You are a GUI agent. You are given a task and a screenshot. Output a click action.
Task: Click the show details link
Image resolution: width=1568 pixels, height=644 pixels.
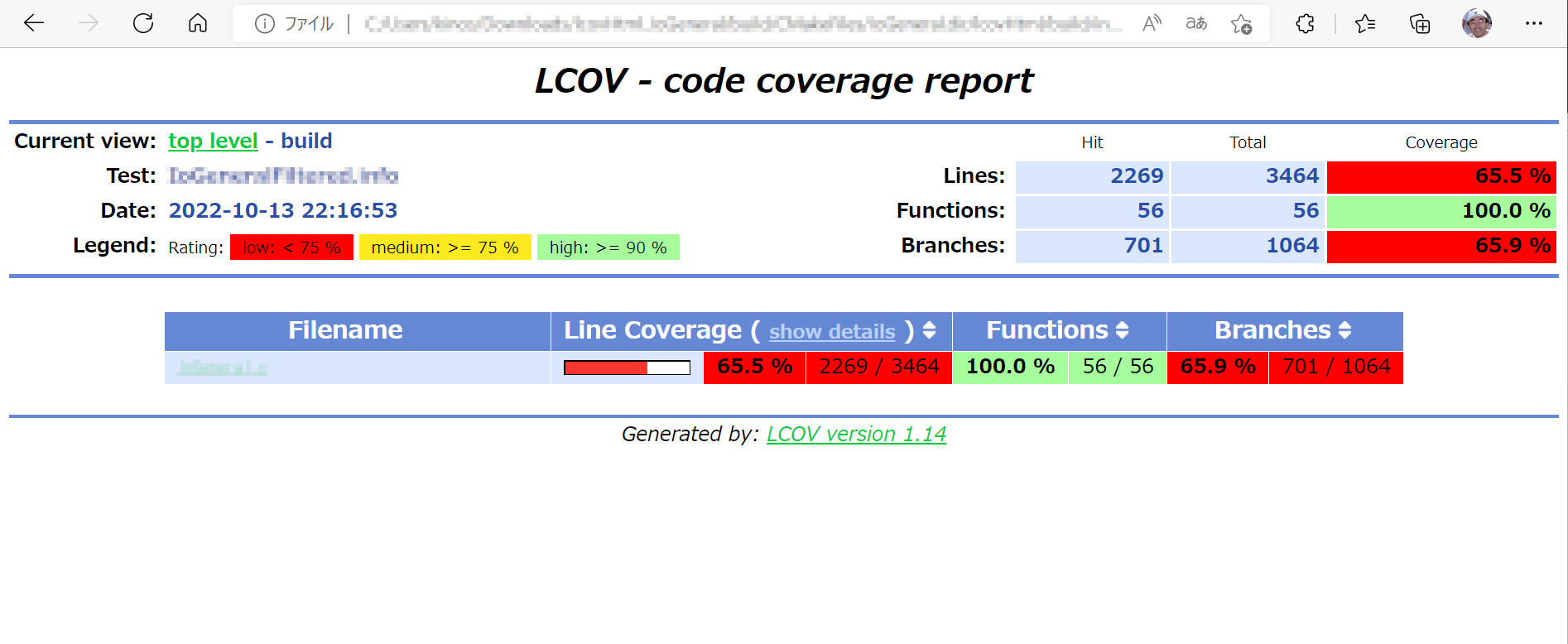pyautogui.click(x=831, y=332)
